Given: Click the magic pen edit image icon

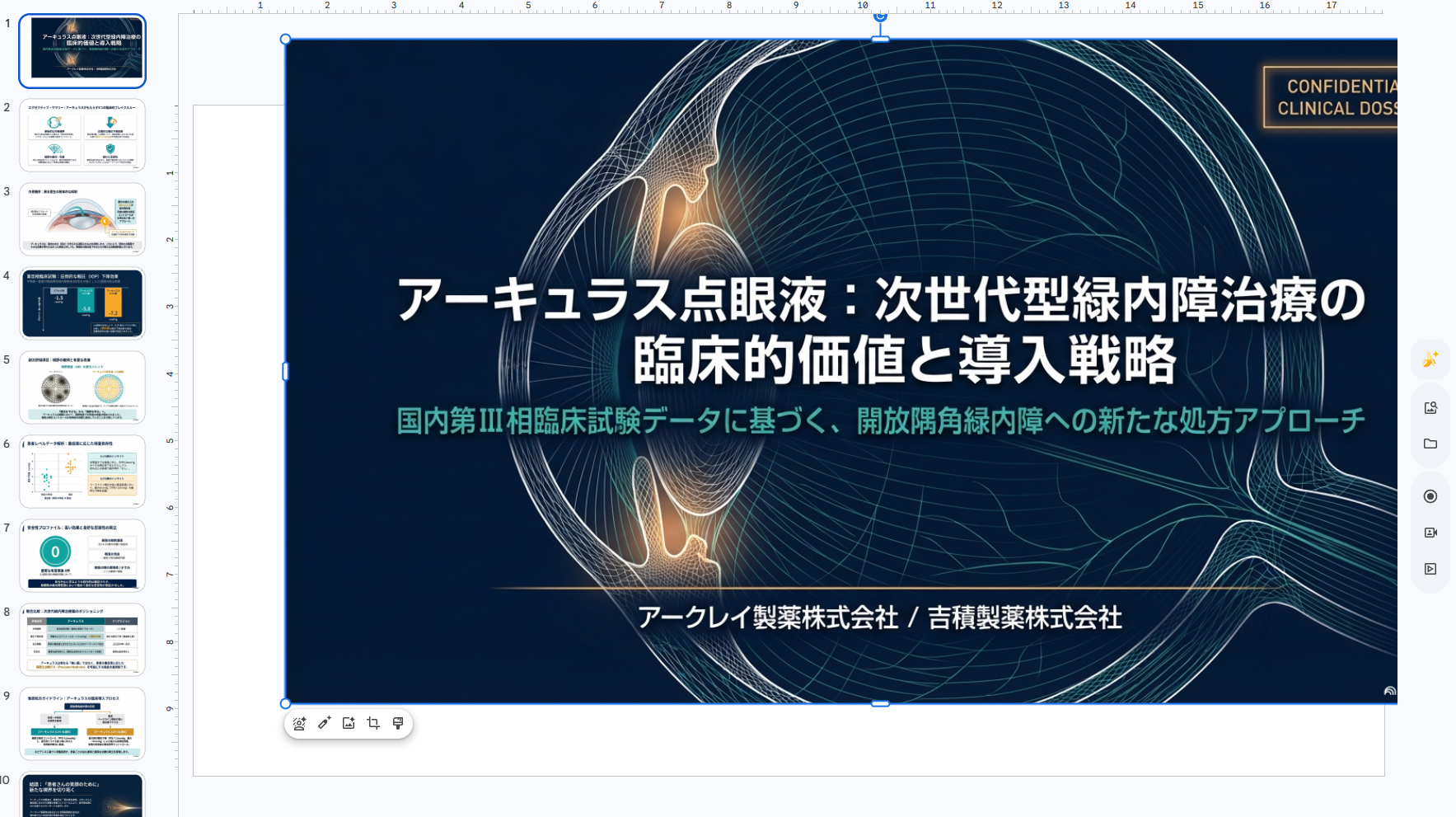Looking at the screenshot, I should coord(325,723).
